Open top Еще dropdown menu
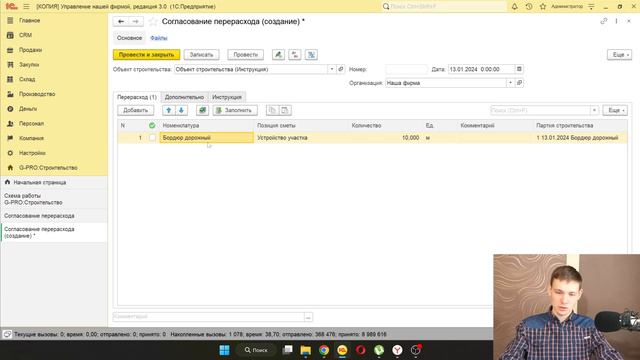Image resolution: width=640 pixels, height=360 pixels. coord(620,55)
